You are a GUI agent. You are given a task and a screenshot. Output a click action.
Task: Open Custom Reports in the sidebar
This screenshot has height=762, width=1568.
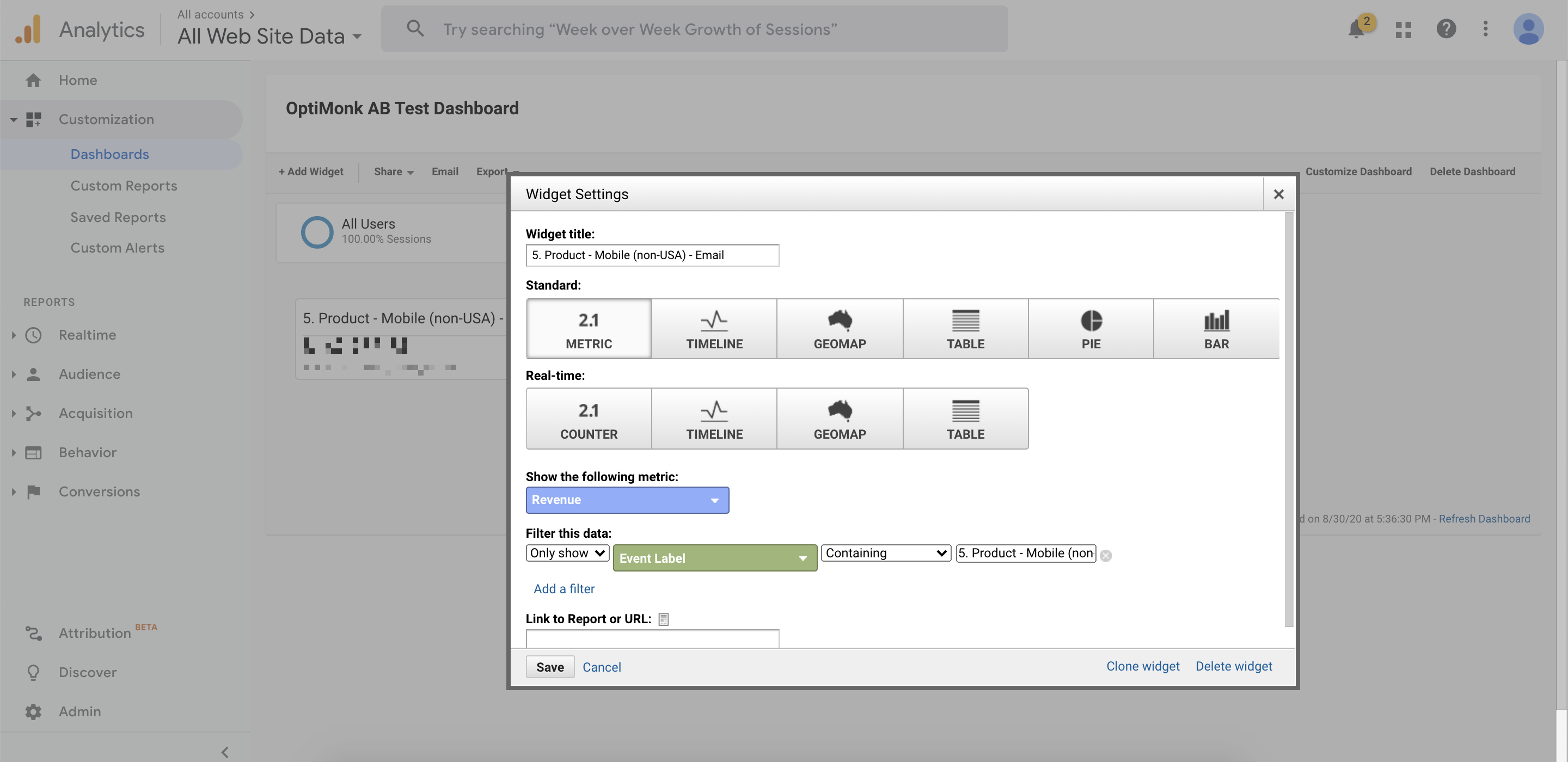point(124,186)
